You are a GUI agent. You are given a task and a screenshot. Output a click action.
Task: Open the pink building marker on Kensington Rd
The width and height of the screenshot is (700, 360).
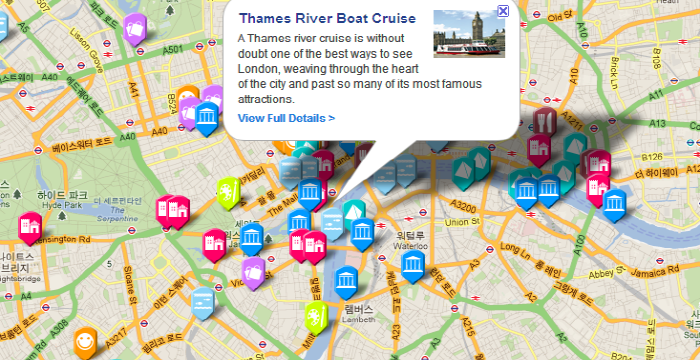pyautogui.click(x=30, y=227)
